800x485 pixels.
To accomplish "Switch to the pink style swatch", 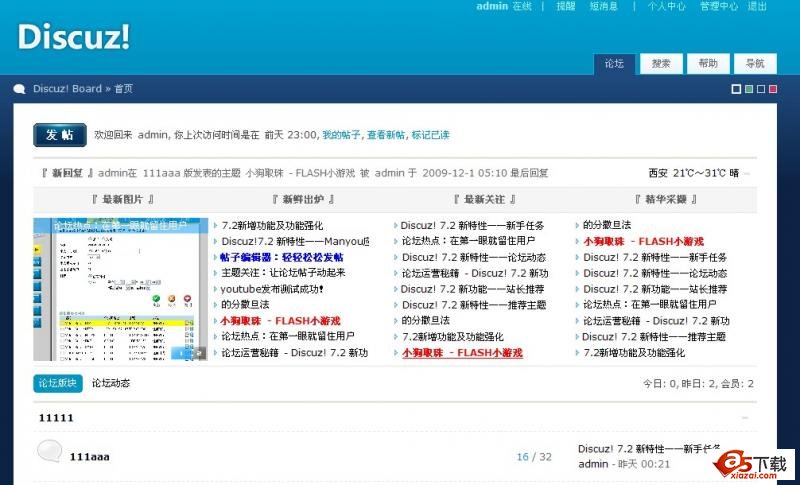I will pos(773,89).
